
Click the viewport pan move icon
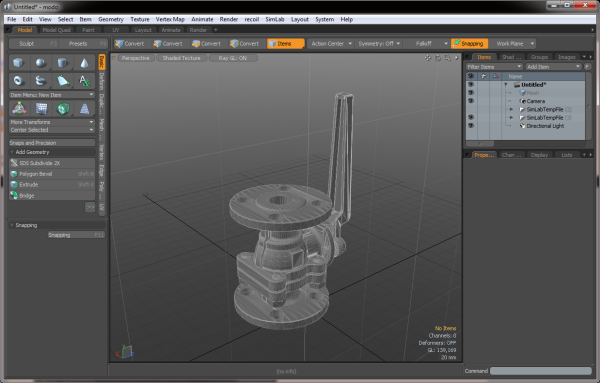(427, 58)
